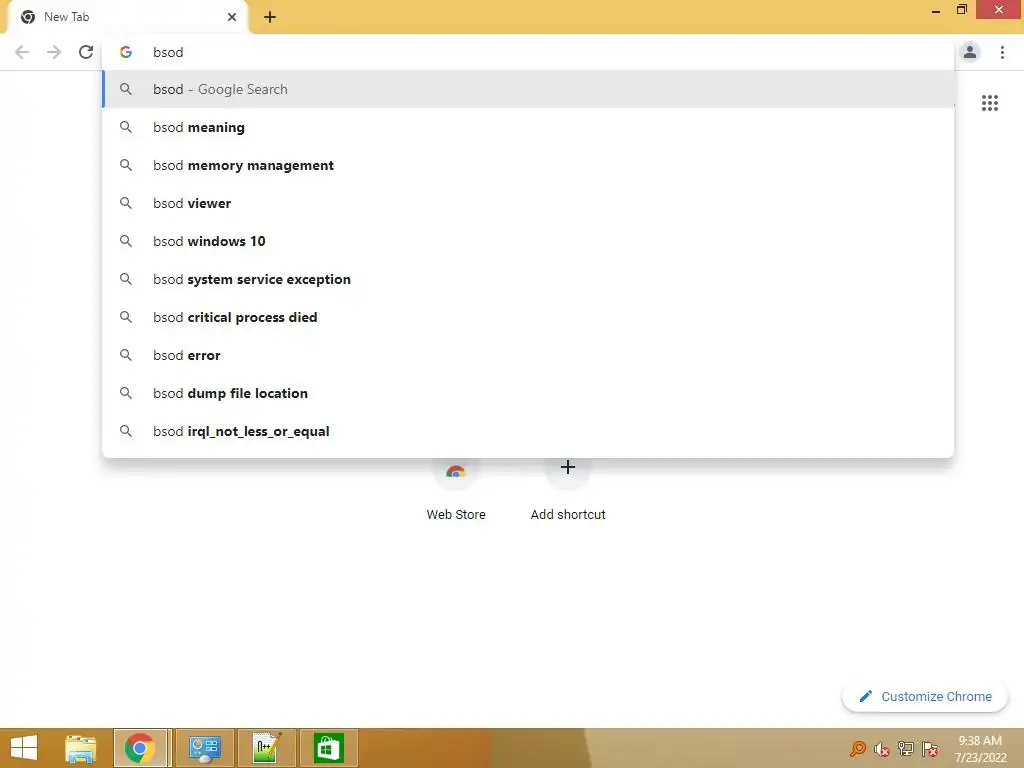Close the New Tab tab
Viewport: 1024px width, 768px height.
point(232,17)
